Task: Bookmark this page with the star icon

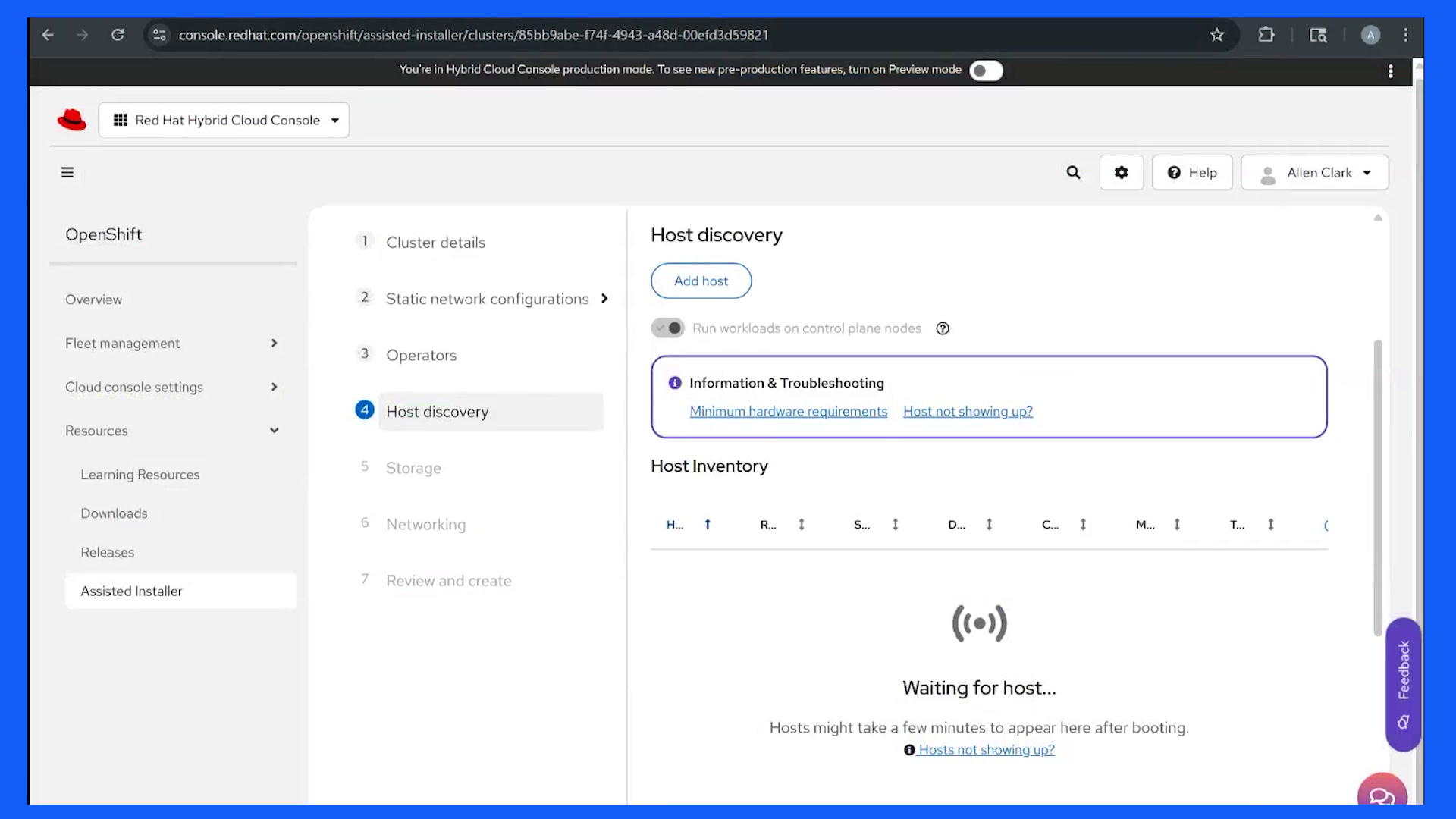Action: (1217, 35)
